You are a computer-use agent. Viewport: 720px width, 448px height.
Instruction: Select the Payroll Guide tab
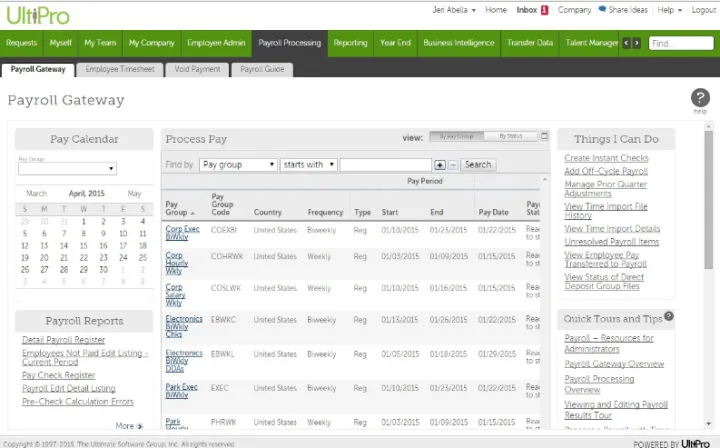click(x=262, y=70)
